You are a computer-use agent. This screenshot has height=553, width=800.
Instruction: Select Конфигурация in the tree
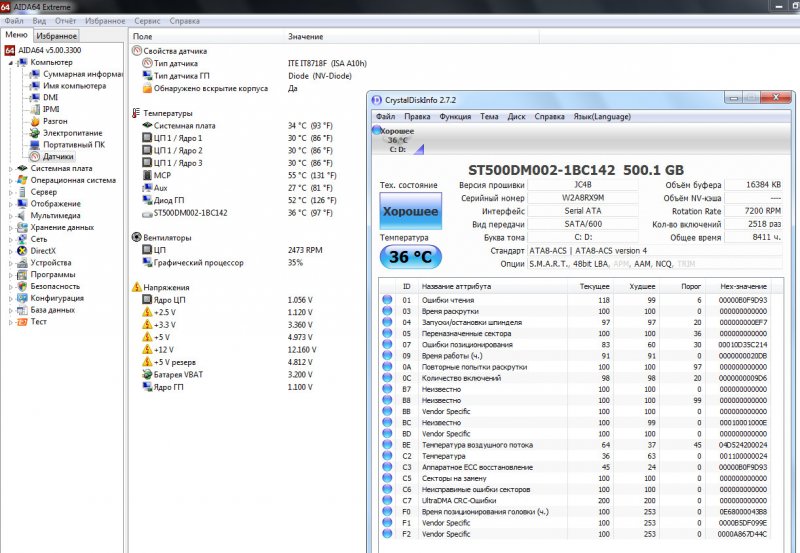tap(57, 298)
